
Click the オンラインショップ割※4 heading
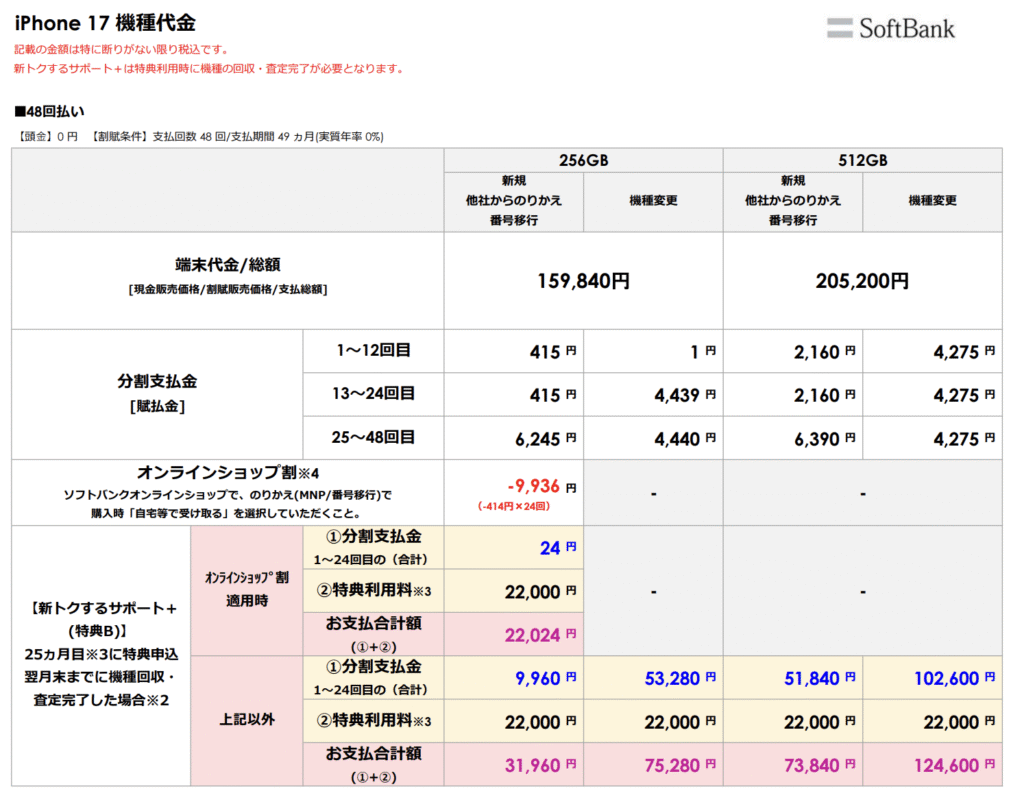tap(227, 472)
